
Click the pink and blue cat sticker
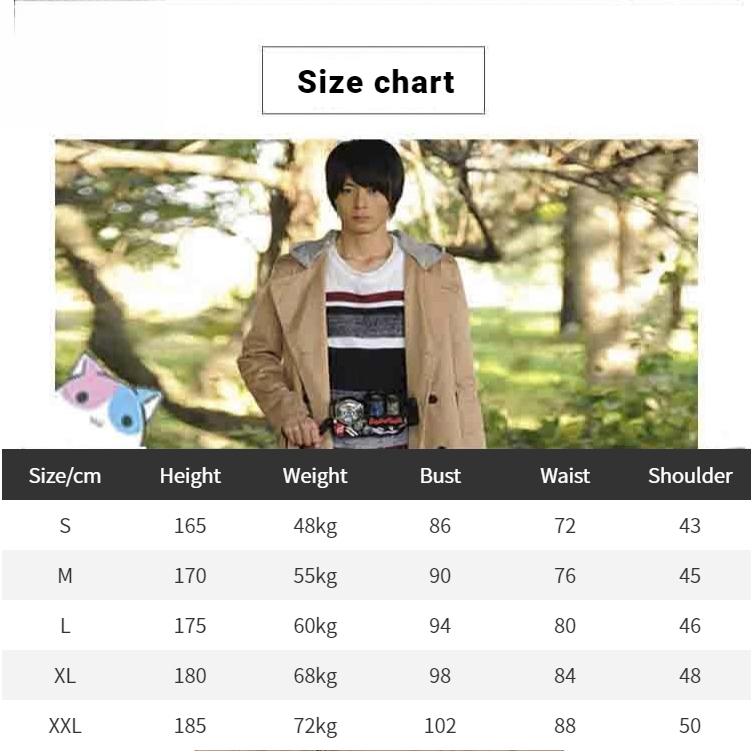109,398
